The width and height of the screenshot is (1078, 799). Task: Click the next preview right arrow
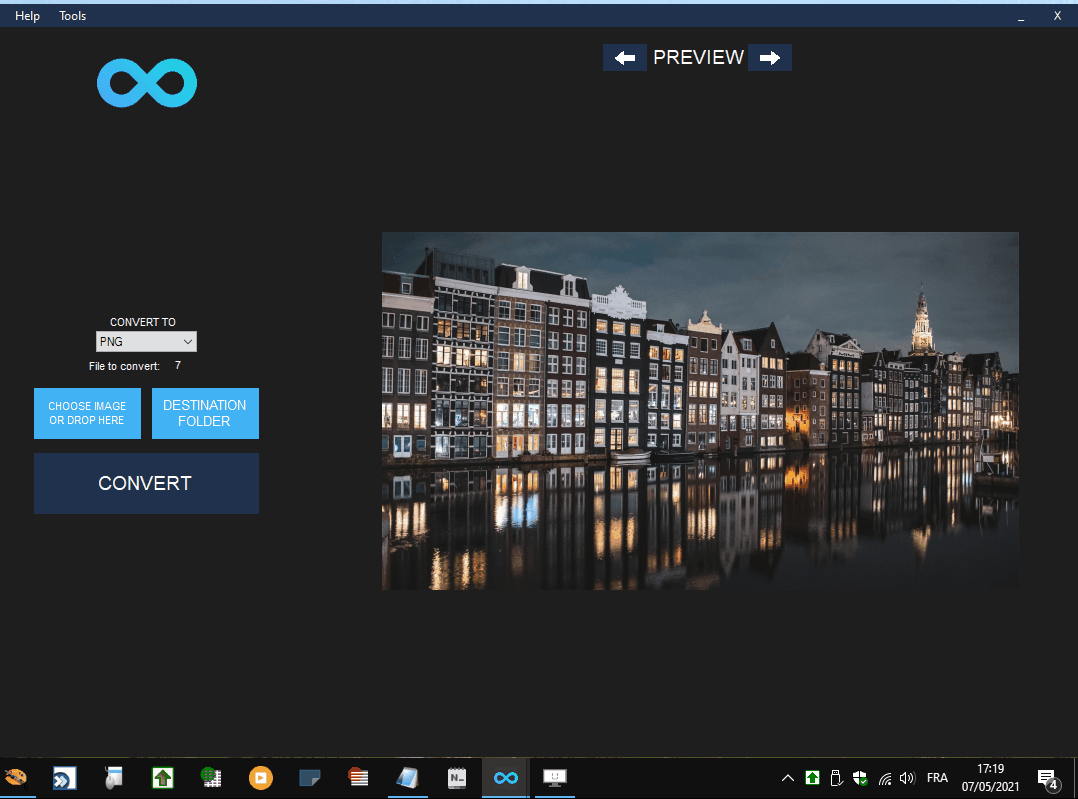coord(769,58)
